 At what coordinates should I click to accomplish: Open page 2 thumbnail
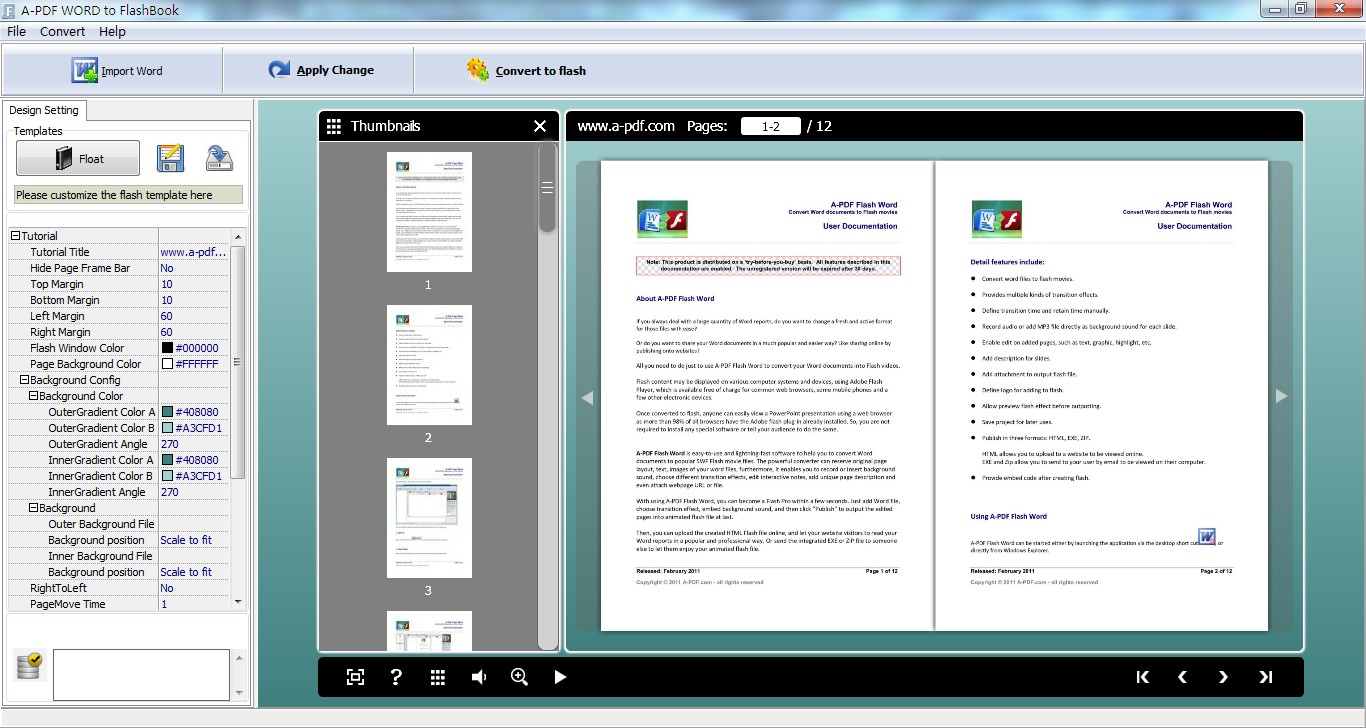point(429,365)
